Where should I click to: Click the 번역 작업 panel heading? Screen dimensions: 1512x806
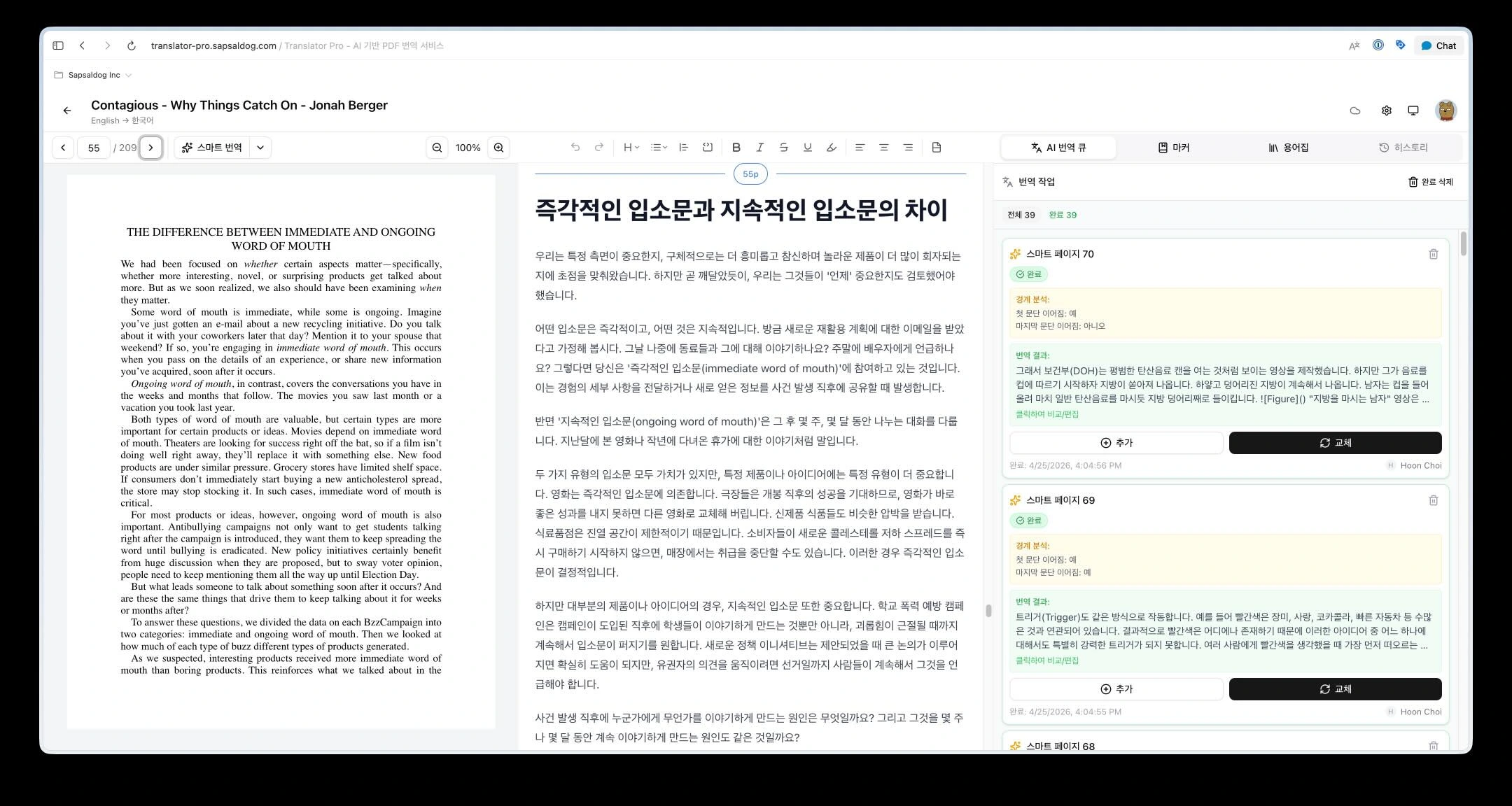click(x=1036, y=182)
